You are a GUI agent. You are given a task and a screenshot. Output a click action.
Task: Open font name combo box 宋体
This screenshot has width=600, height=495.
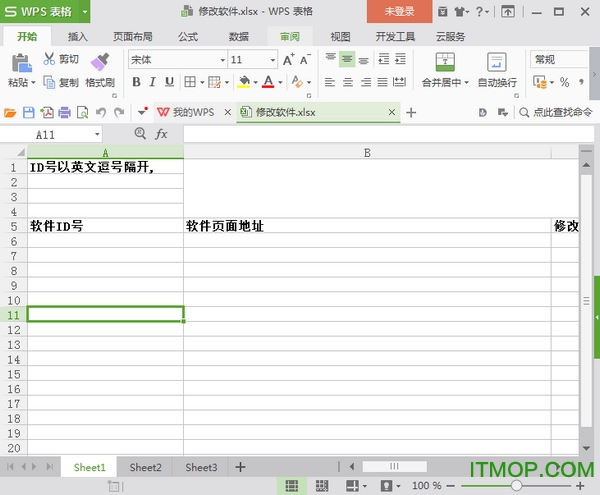point(178,60)
